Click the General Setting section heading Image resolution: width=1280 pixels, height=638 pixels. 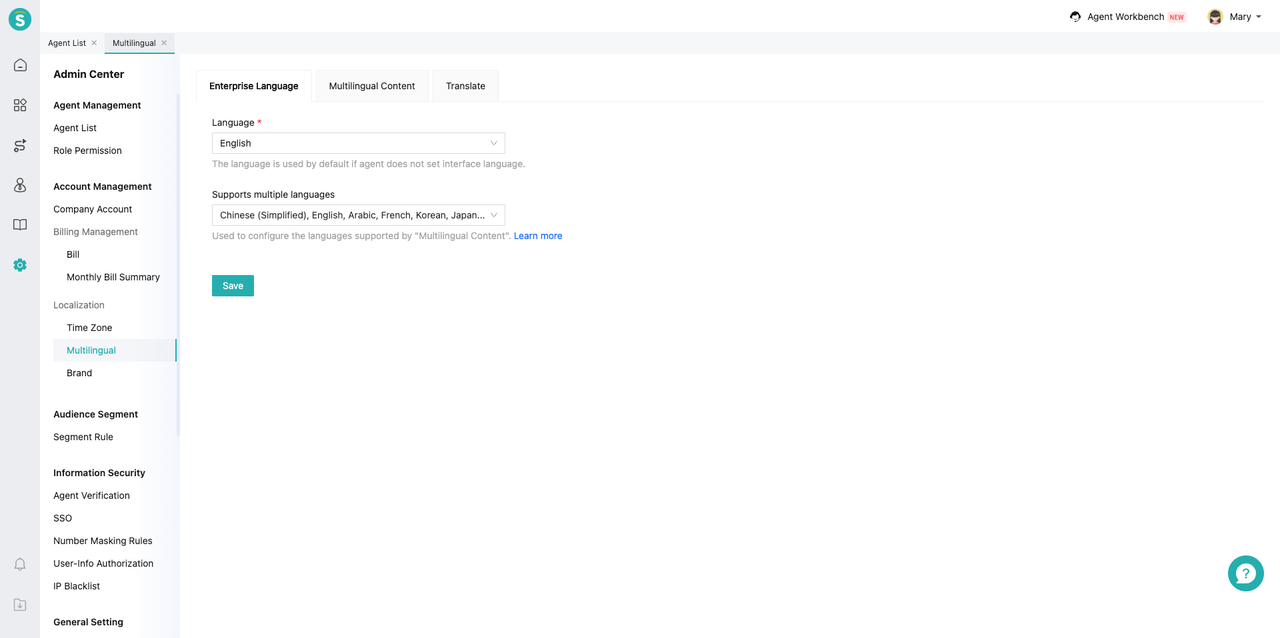click(x=88, y=622)
